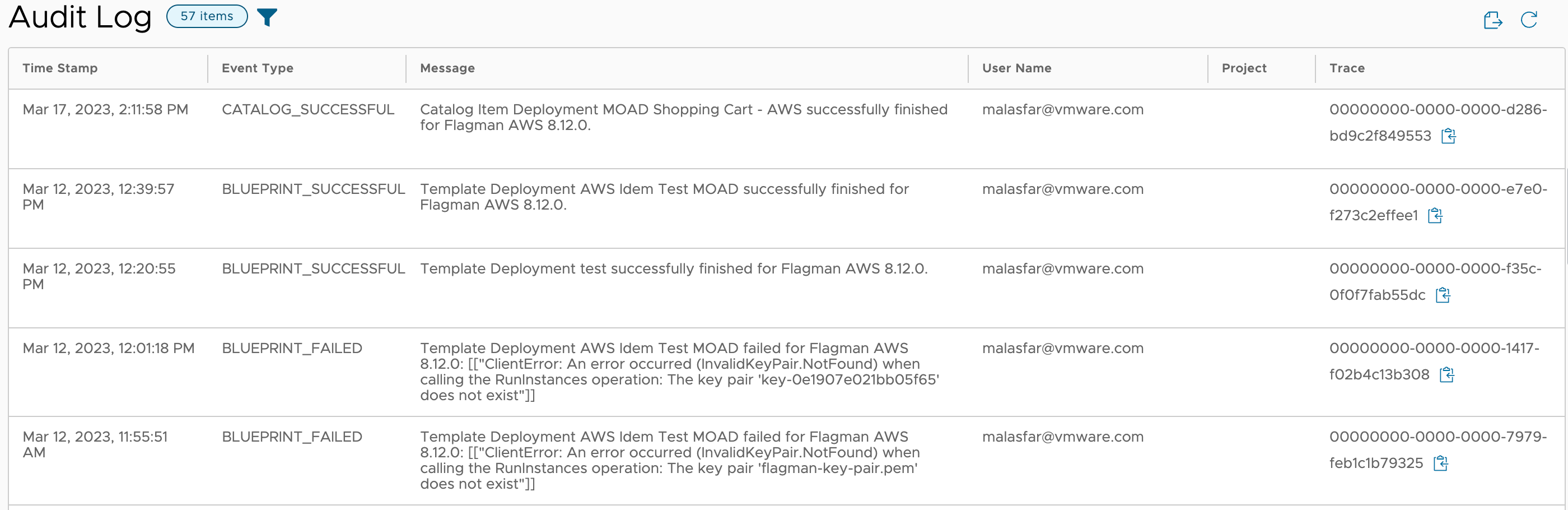1568x510 pixels.
Task: Click the Project column header
Action: (1244, 68)
